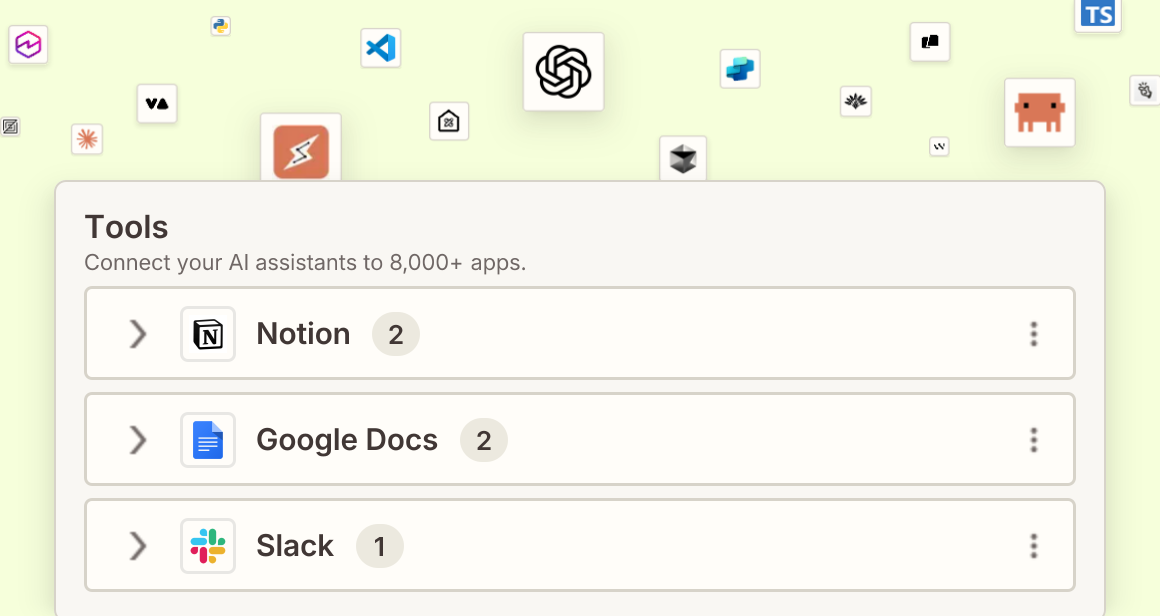This screenshot has height=616, width=1160.
Task: Expand the Google Docs chevron
Action: tap(138, 440)
